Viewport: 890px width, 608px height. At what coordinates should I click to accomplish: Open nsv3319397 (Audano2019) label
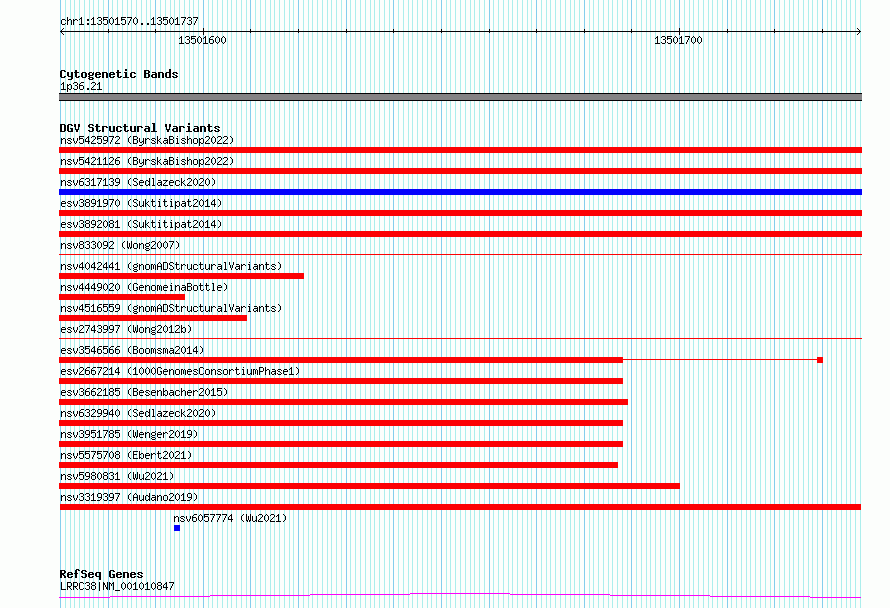tap(129, 497)
